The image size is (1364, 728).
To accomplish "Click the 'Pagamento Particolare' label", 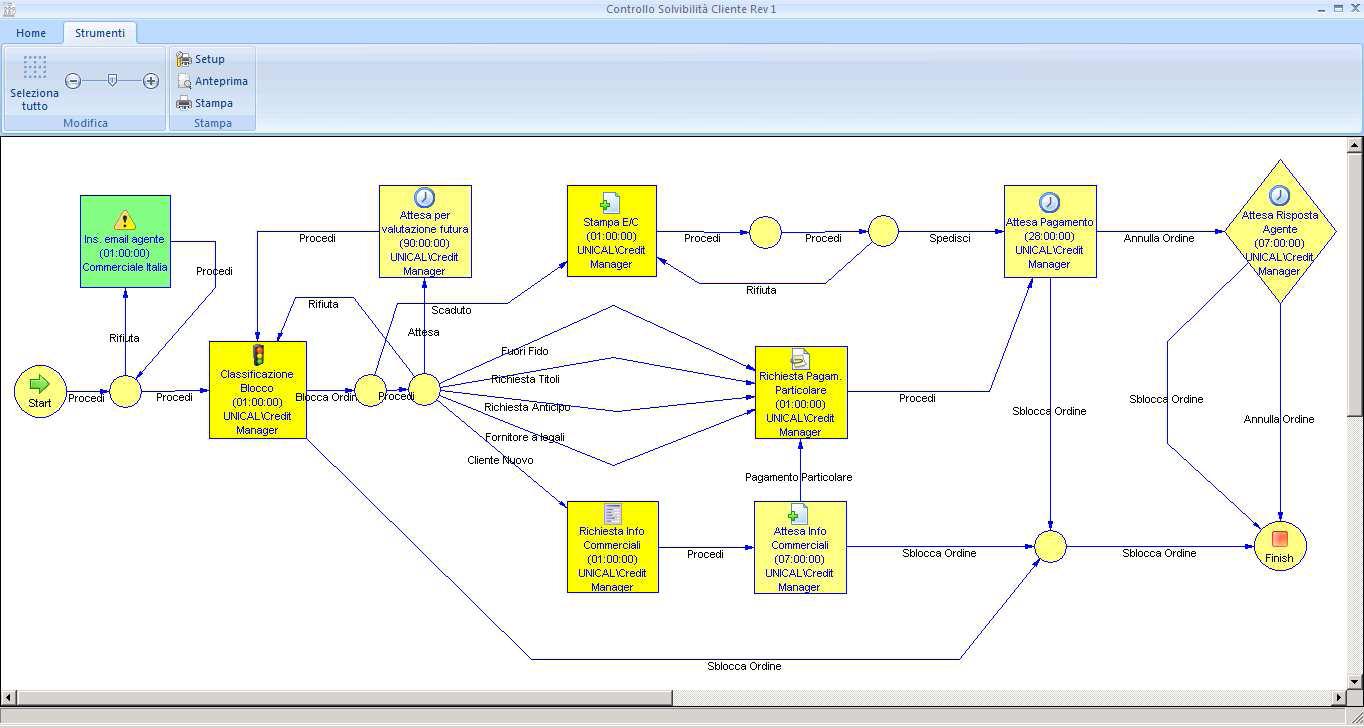I will click(799, 477).
